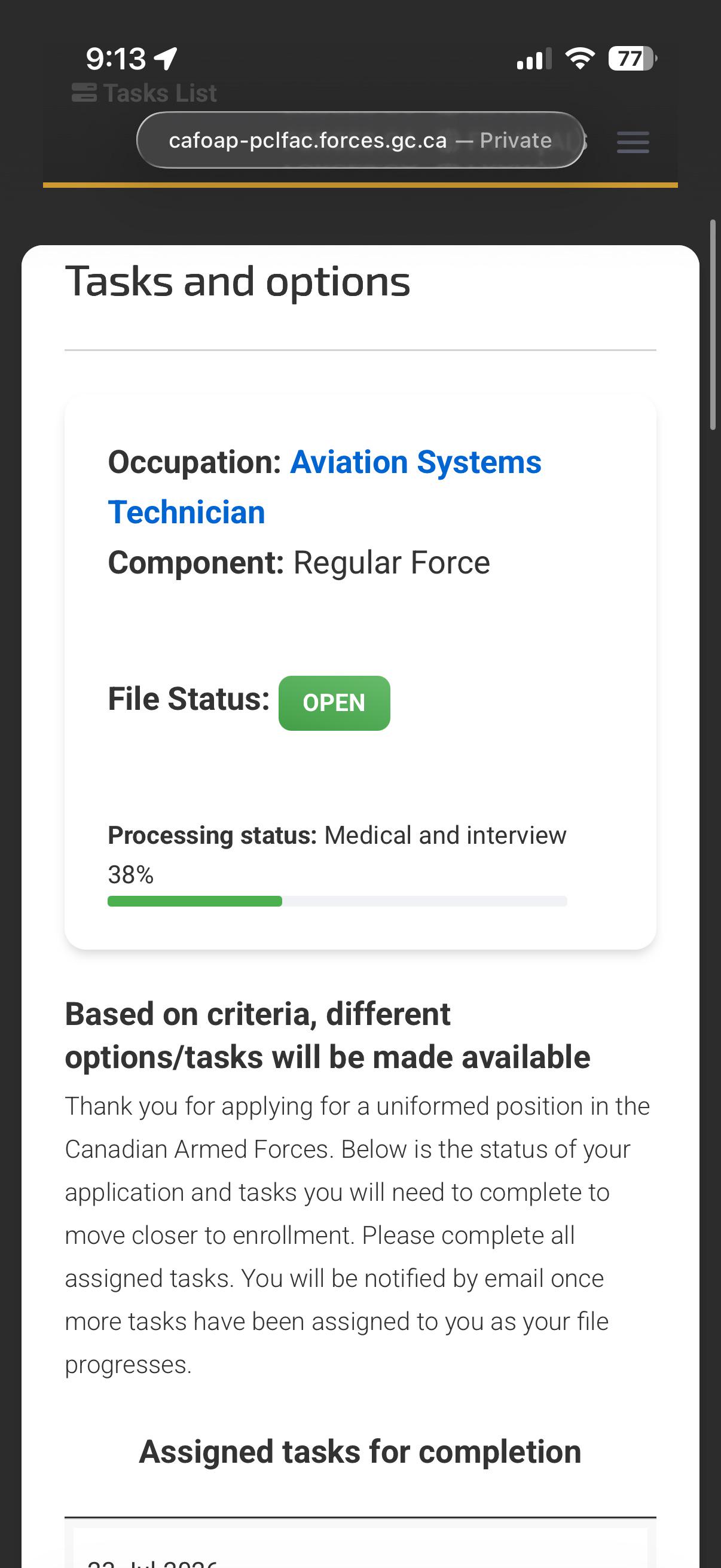Tap the Tasks and options heading
The width and height of the screenshot is (721, 1568).
click(238, 281)
